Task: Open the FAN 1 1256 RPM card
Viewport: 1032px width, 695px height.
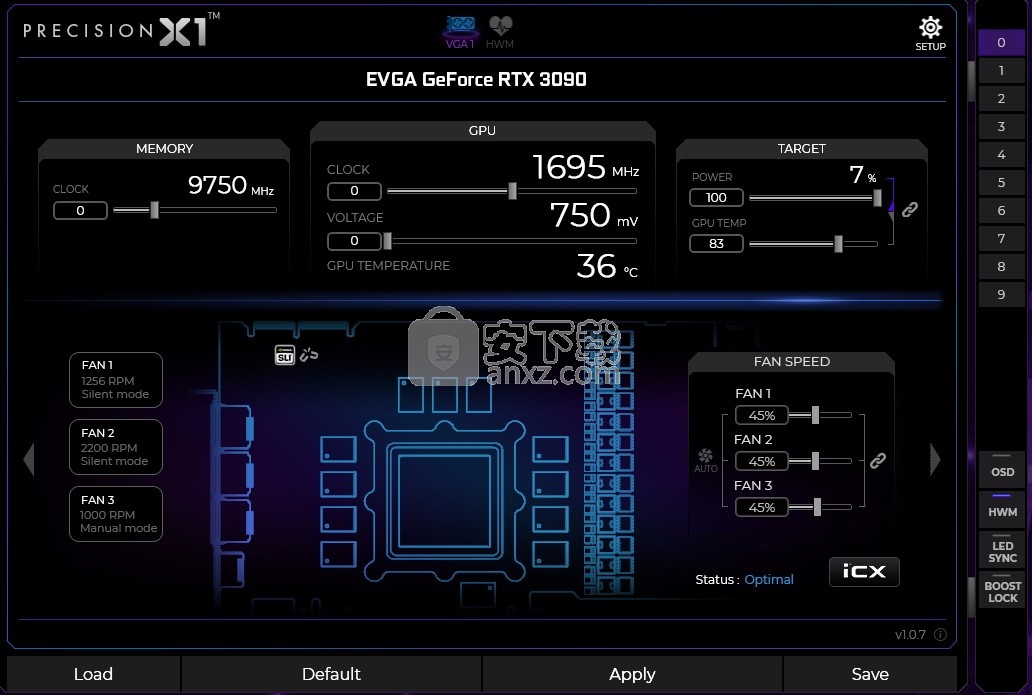Action: click(x=116, y=380)
